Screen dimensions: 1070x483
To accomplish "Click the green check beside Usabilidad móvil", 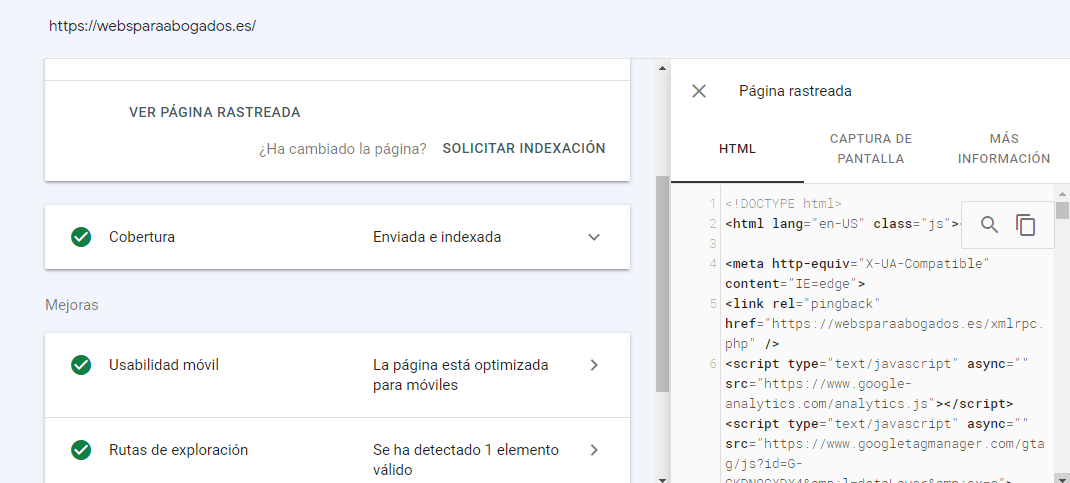I will [81, 365].
